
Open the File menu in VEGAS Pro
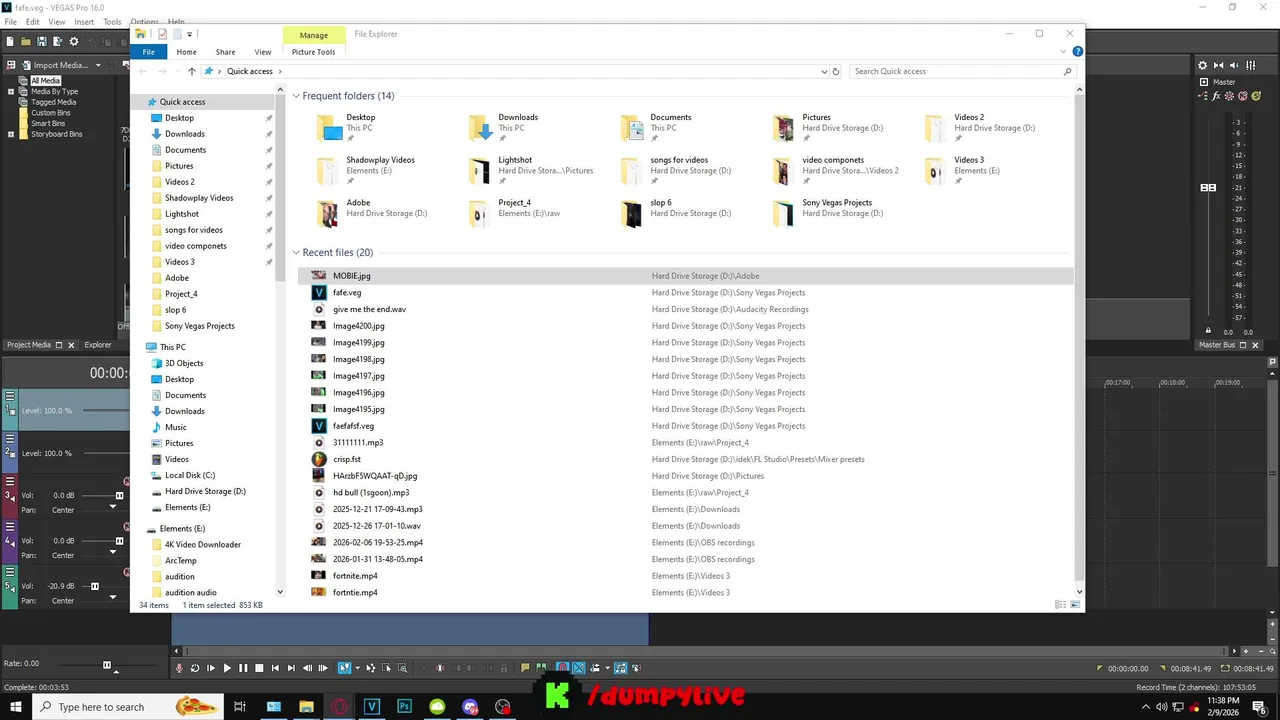(x=10, y=21)
